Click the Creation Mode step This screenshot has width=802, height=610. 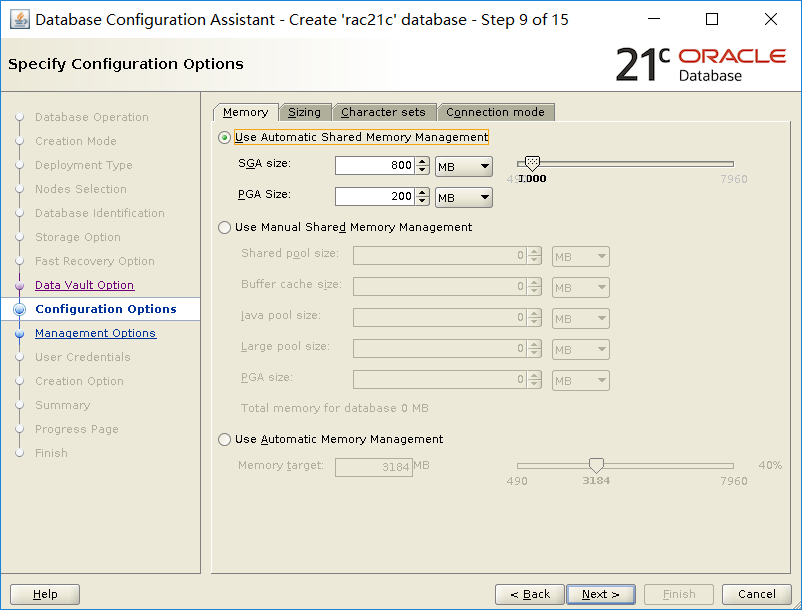[x=76, y=141]
